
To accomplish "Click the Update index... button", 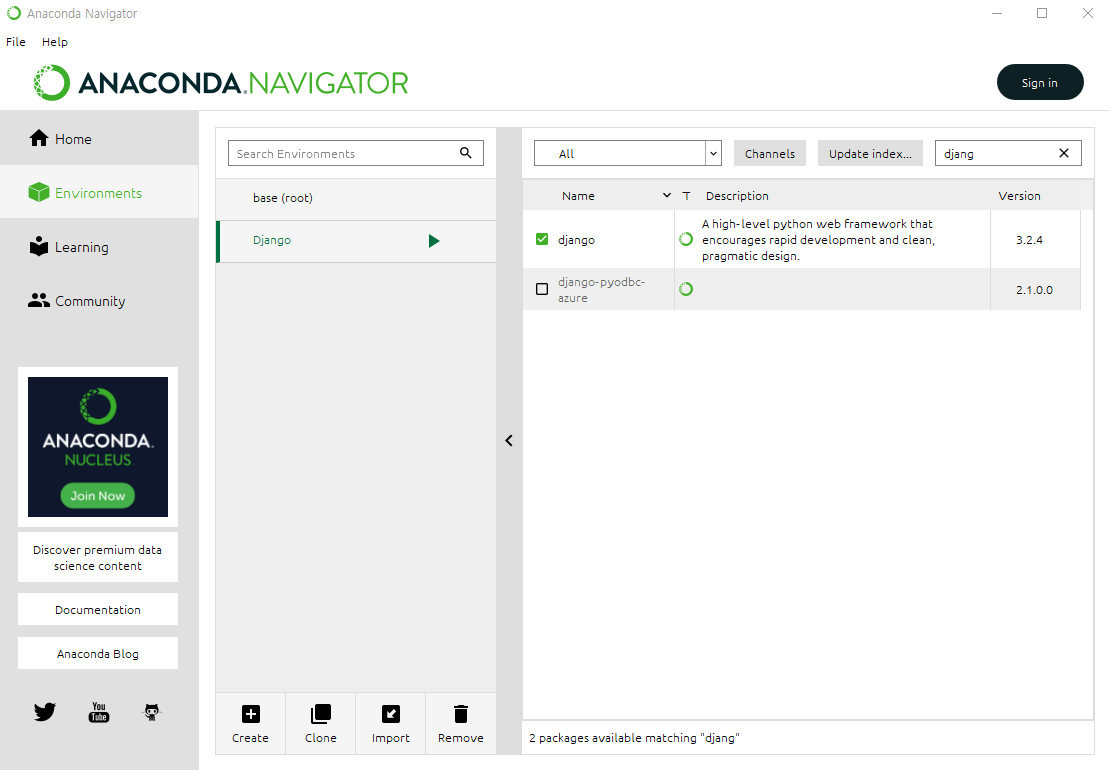I will [x=870, y=153].
